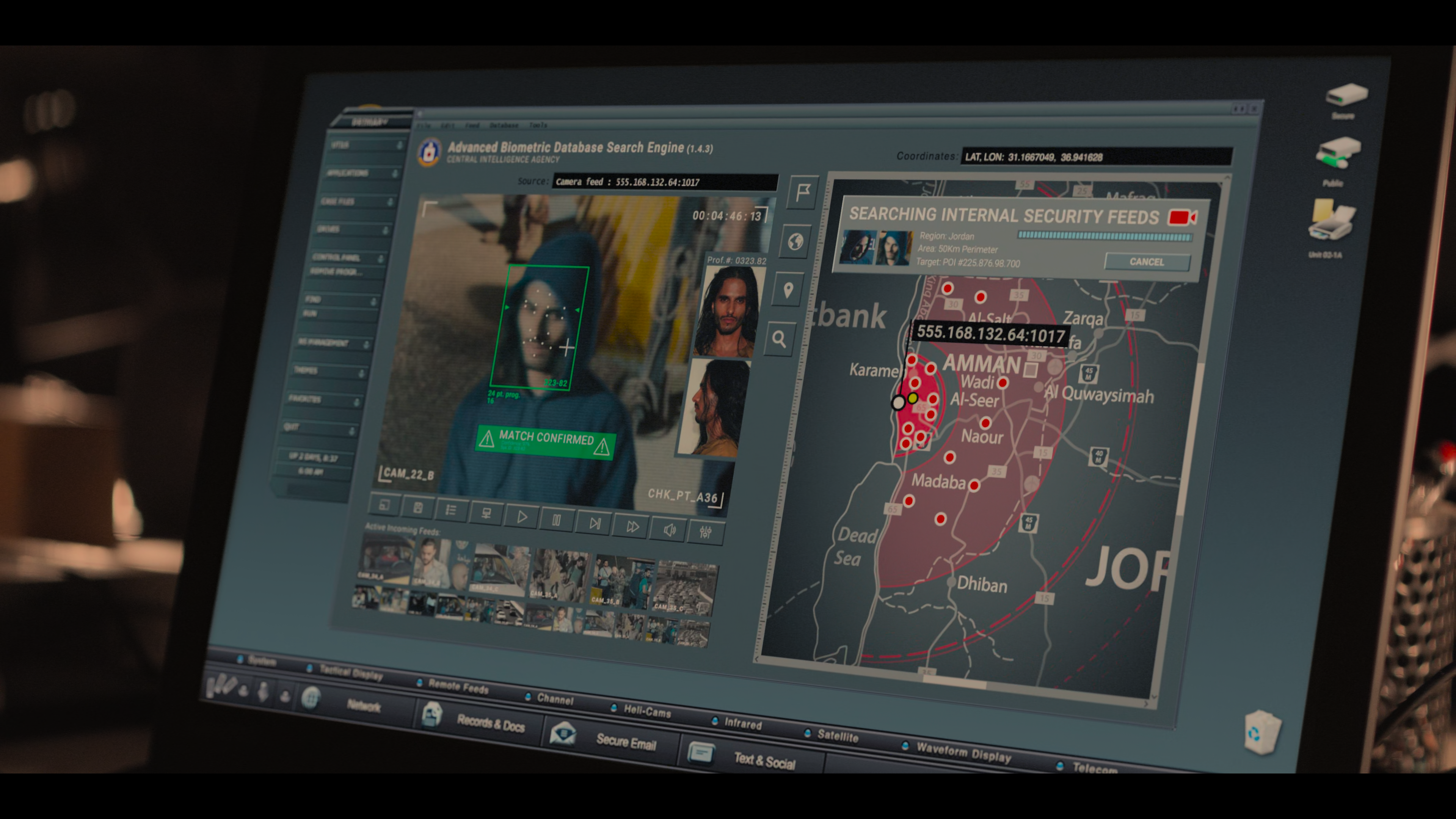Viewport: 1456px width, 819px height.
Task: Toggle the Heli-Cams indicator
Action: coord(614,708)
